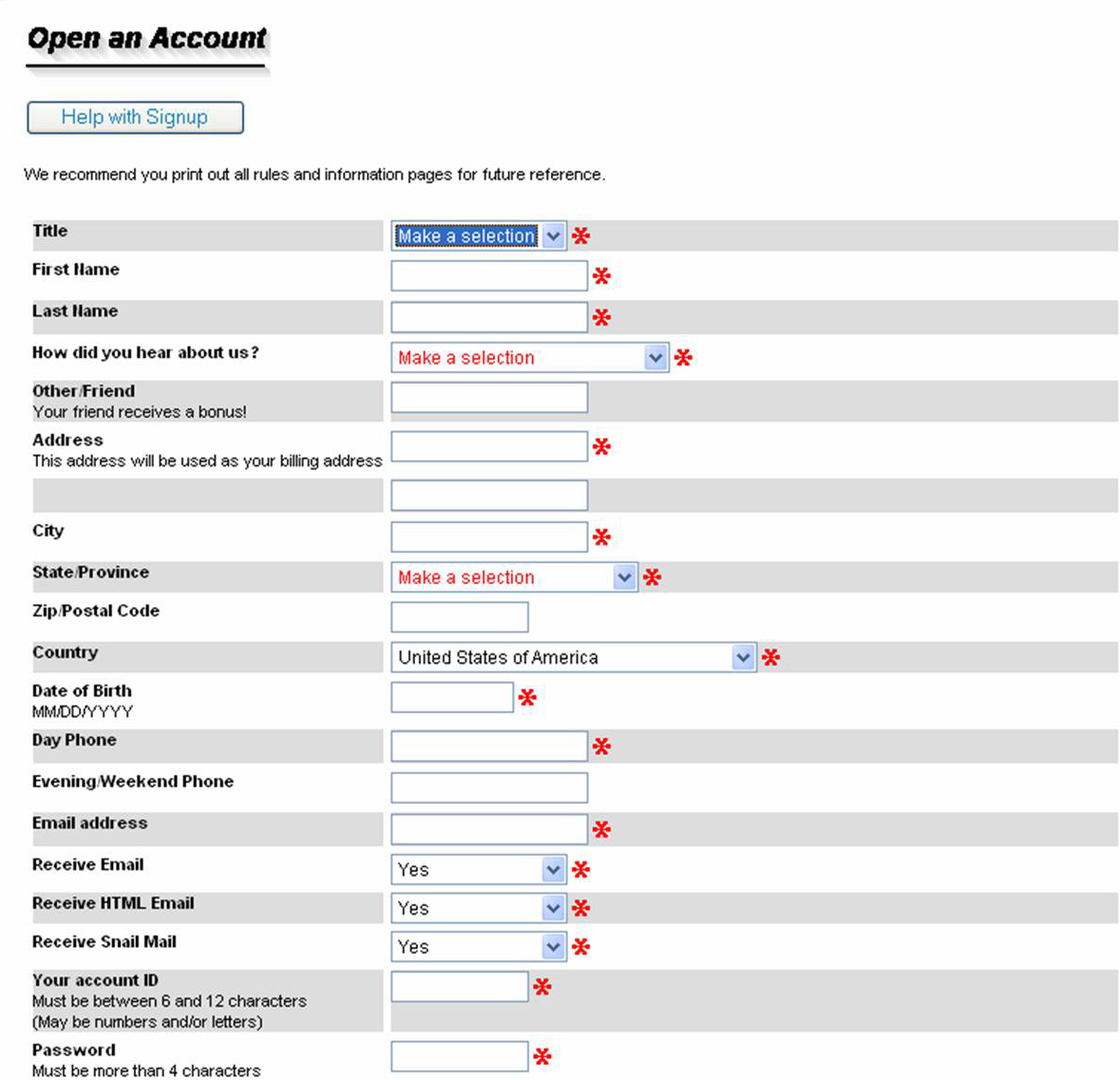This screenshot has width=1120, height=1080.
Task: Click into the City field
Action: [x=488, y=537]
